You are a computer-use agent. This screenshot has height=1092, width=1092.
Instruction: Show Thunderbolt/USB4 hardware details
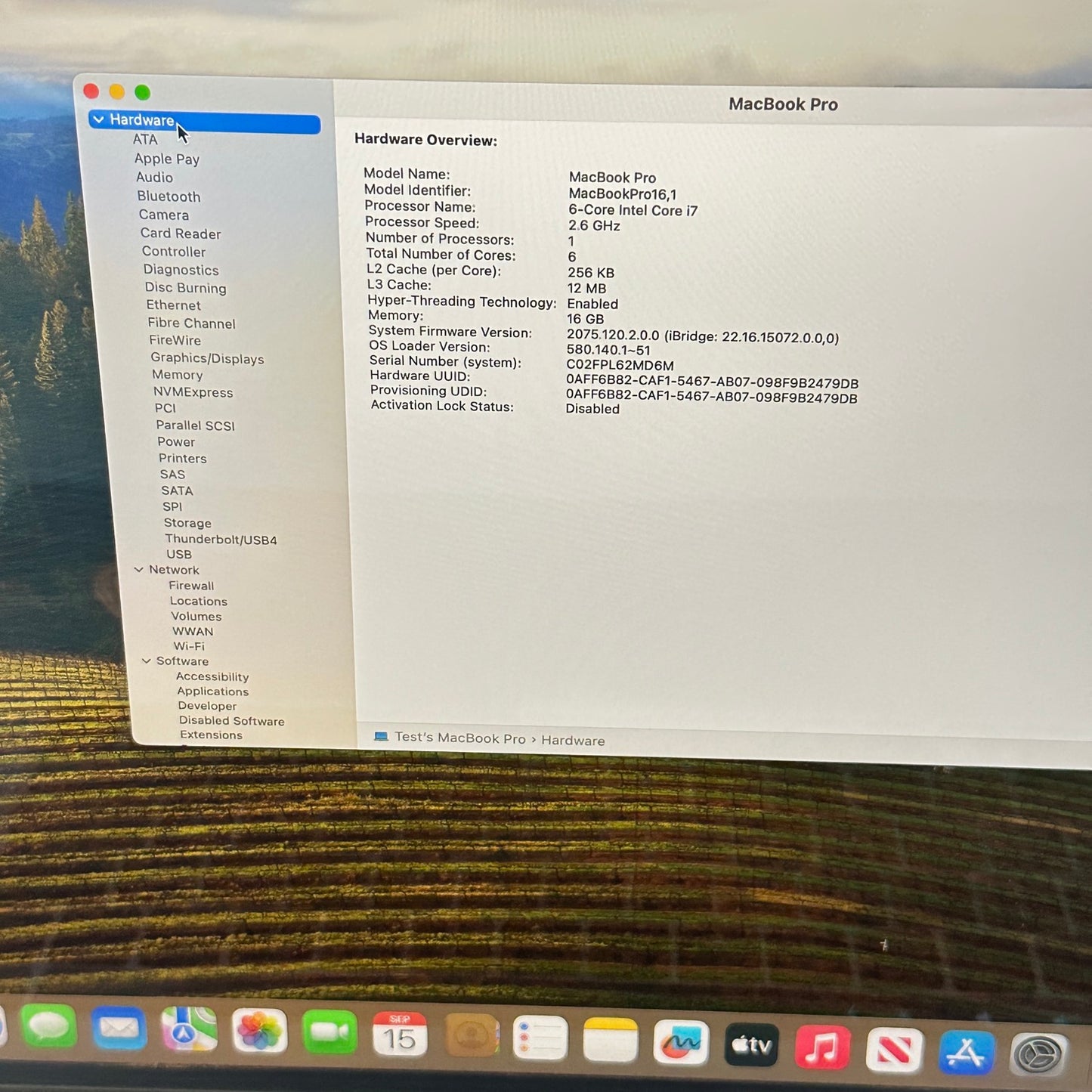221,540
